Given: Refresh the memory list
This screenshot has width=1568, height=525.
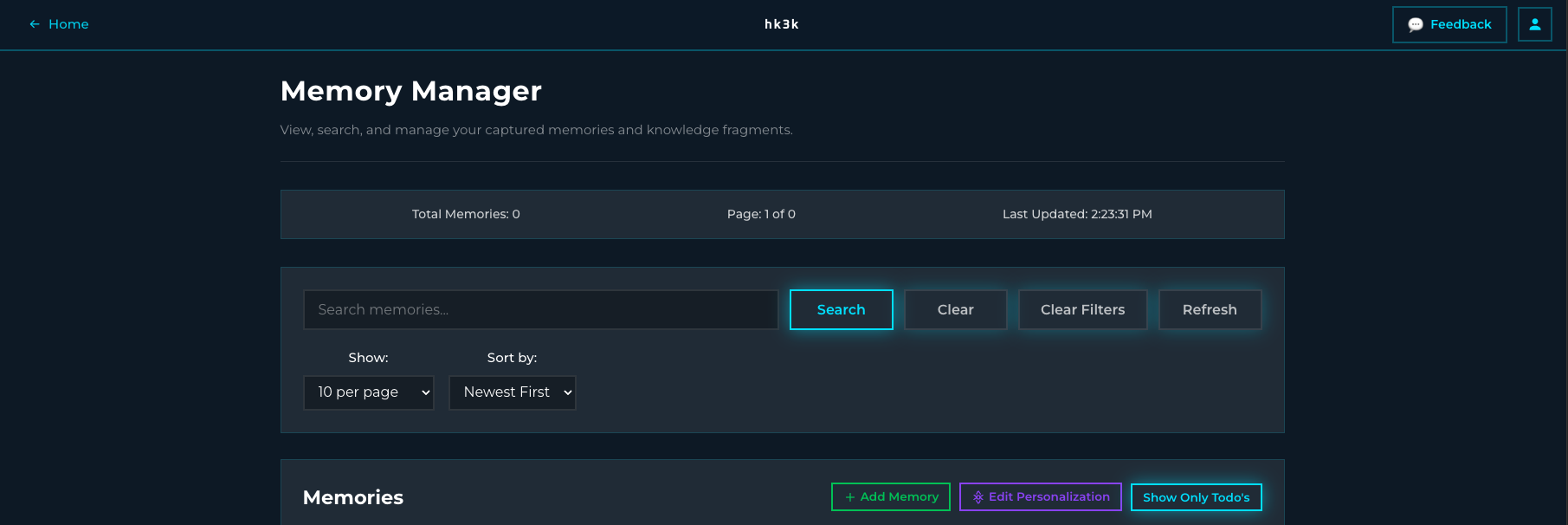Looking at the screenshot, I should (1209, 309).
